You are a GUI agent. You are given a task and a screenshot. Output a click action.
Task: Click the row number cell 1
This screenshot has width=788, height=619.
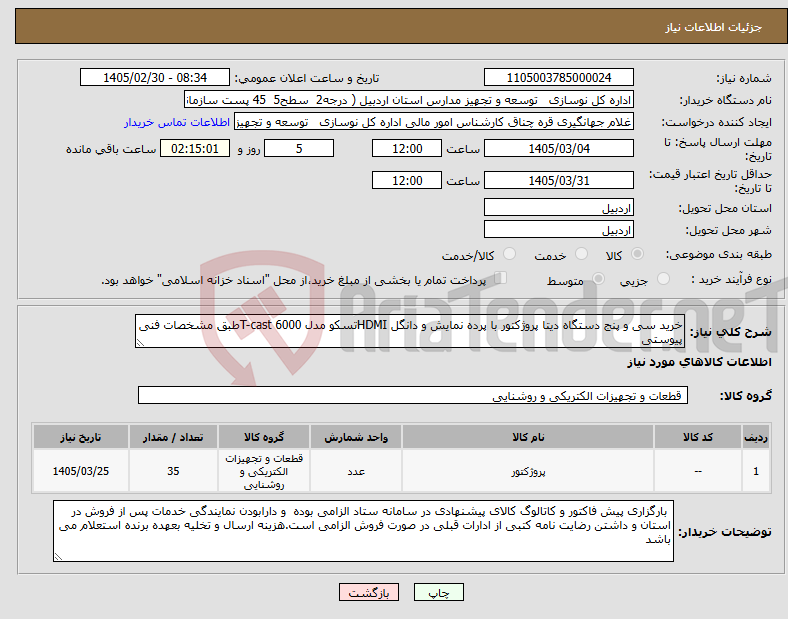(x=756, y=471)
